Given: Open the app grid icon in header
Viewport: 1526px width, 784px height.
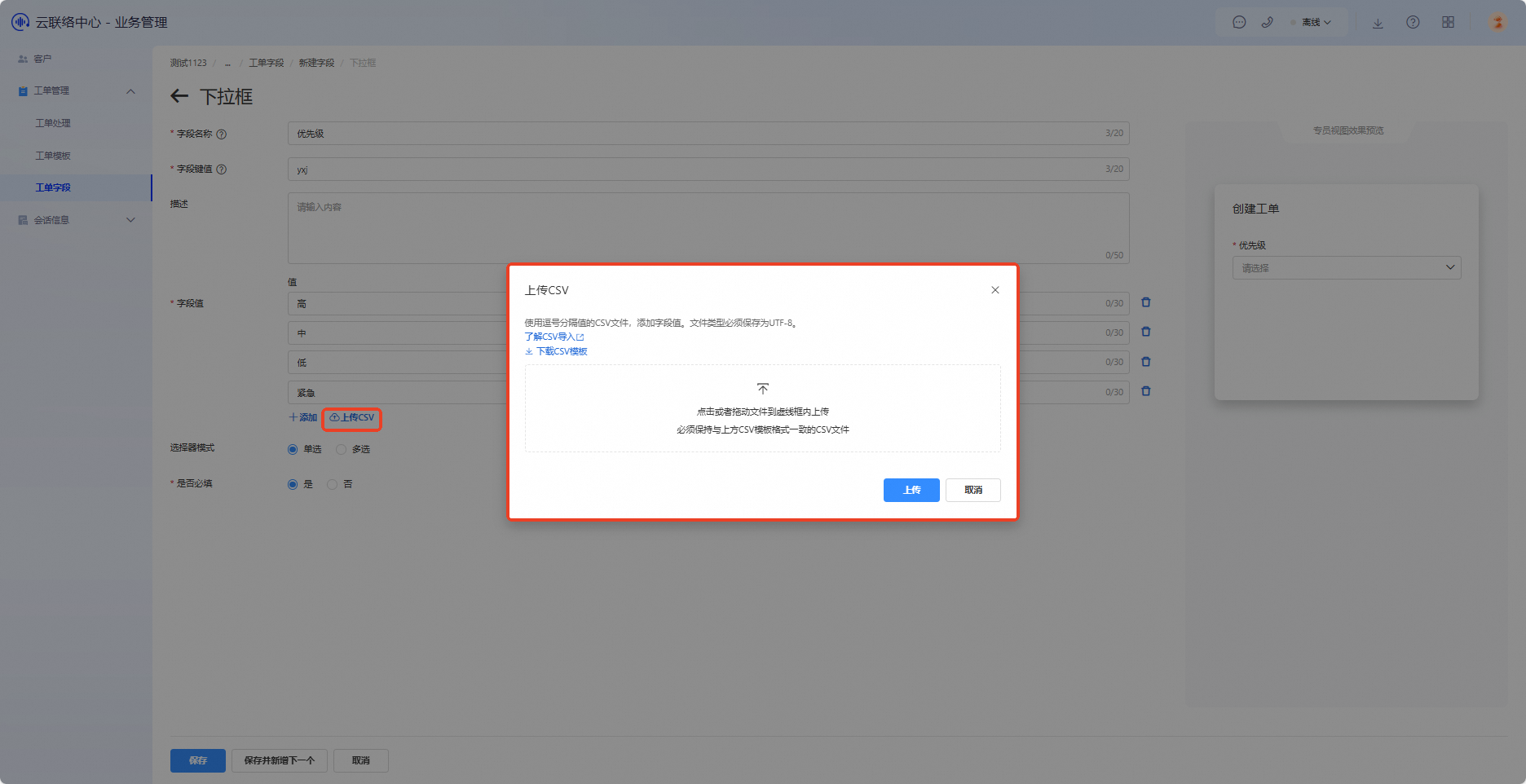Looking at the screenshot, I should 1448,23.
